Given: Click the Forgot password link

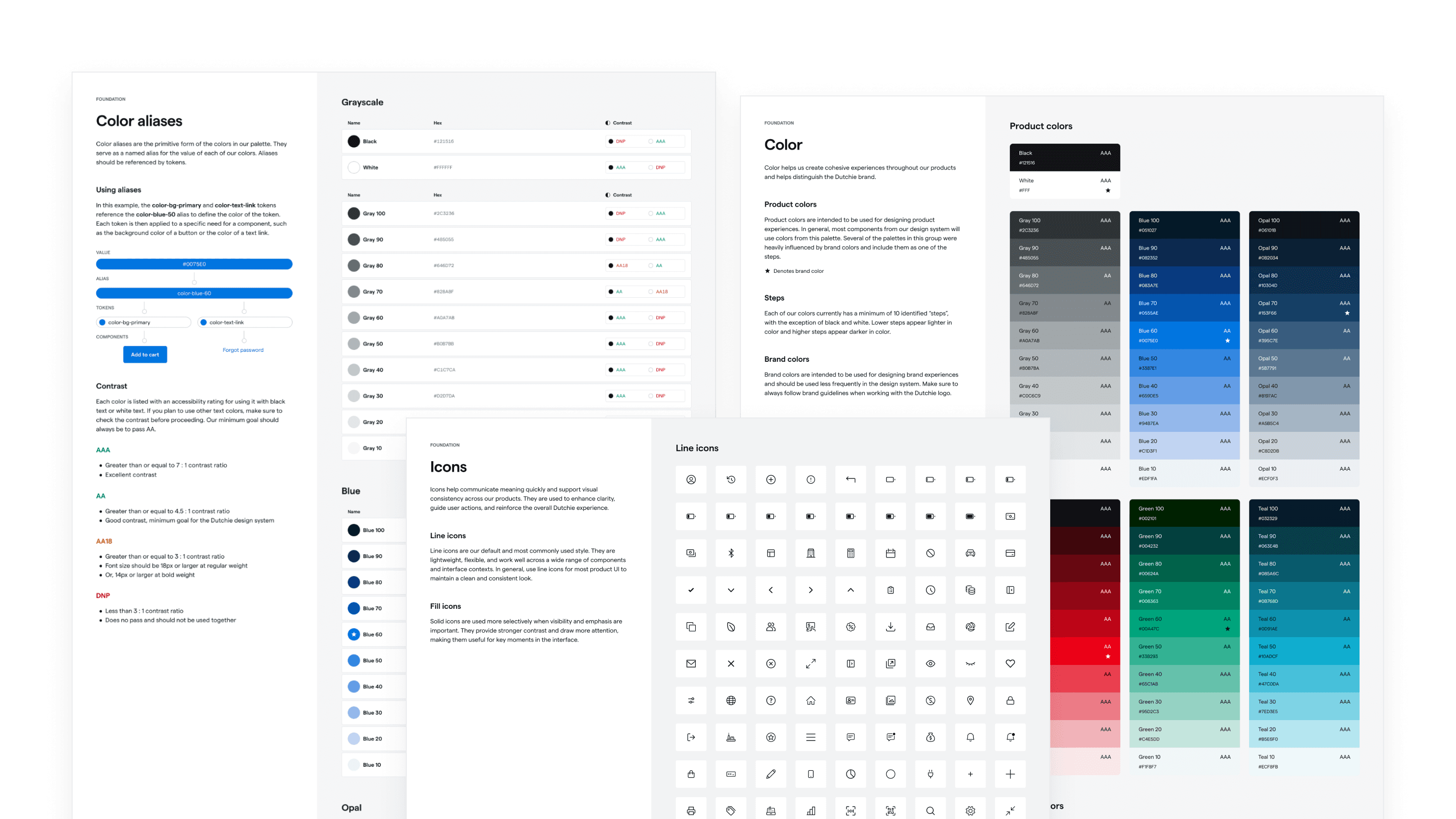Looking at the screenshot, I should click(243, 350).
